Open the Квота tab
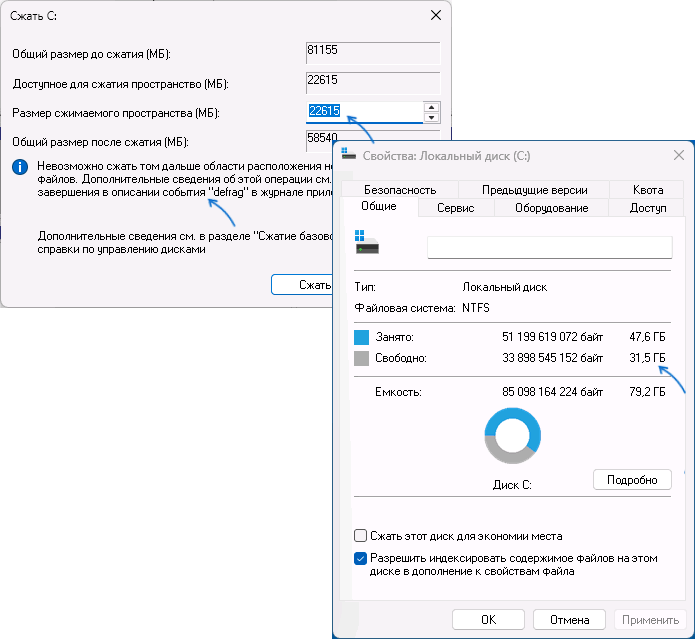 (x=648, y=190)
